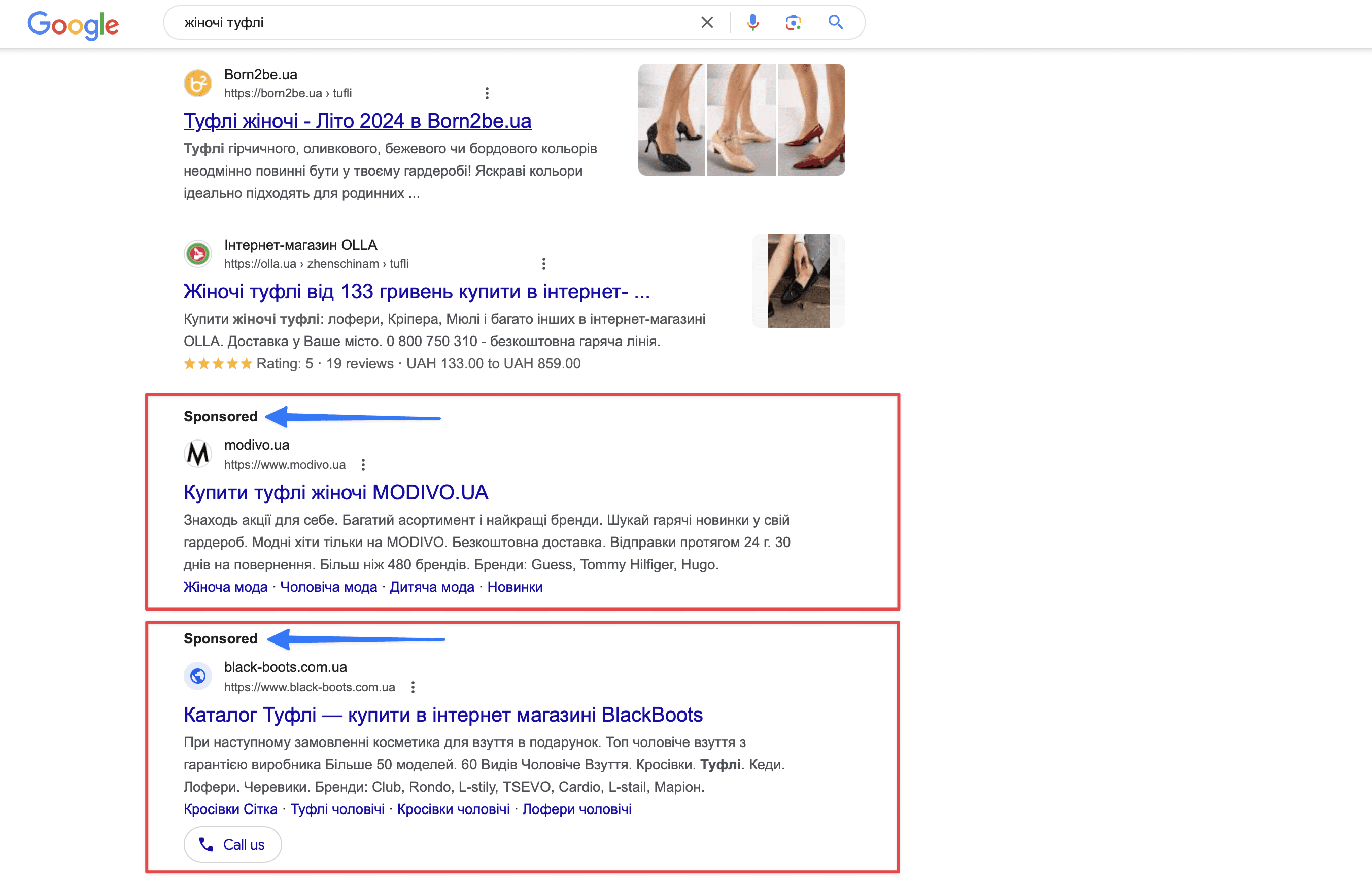This screenshot has width=1372, height=881.
Task: Click the 'Sponsored' label above modivo.ua
Action: (x=221, y=417)
